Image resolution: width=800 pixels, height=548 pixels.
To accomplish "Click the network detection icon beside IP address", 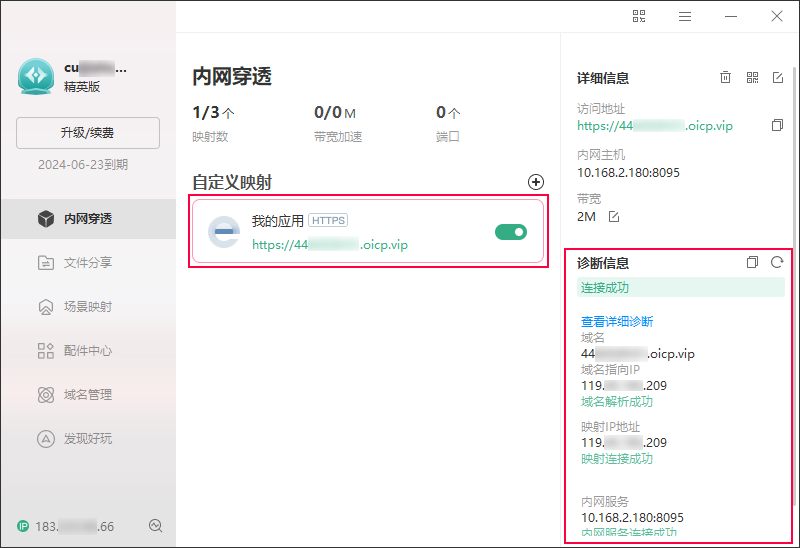I will click(155, 526).
